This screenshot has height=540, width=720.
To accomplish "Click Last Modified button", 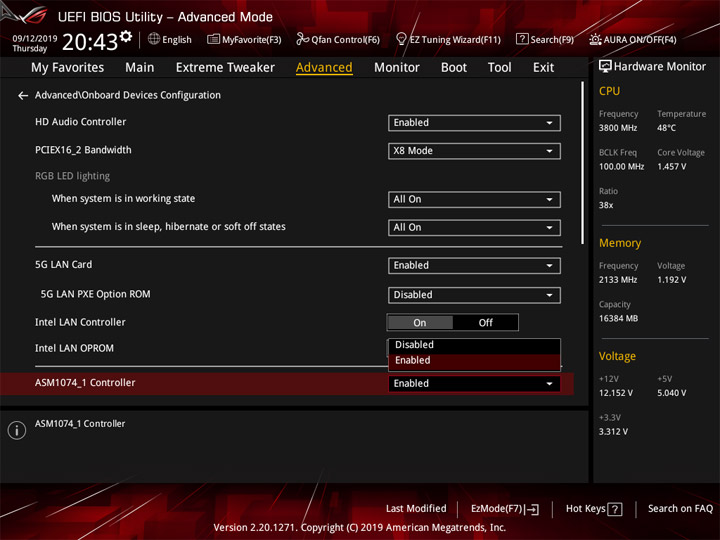I will coord(416,509).
